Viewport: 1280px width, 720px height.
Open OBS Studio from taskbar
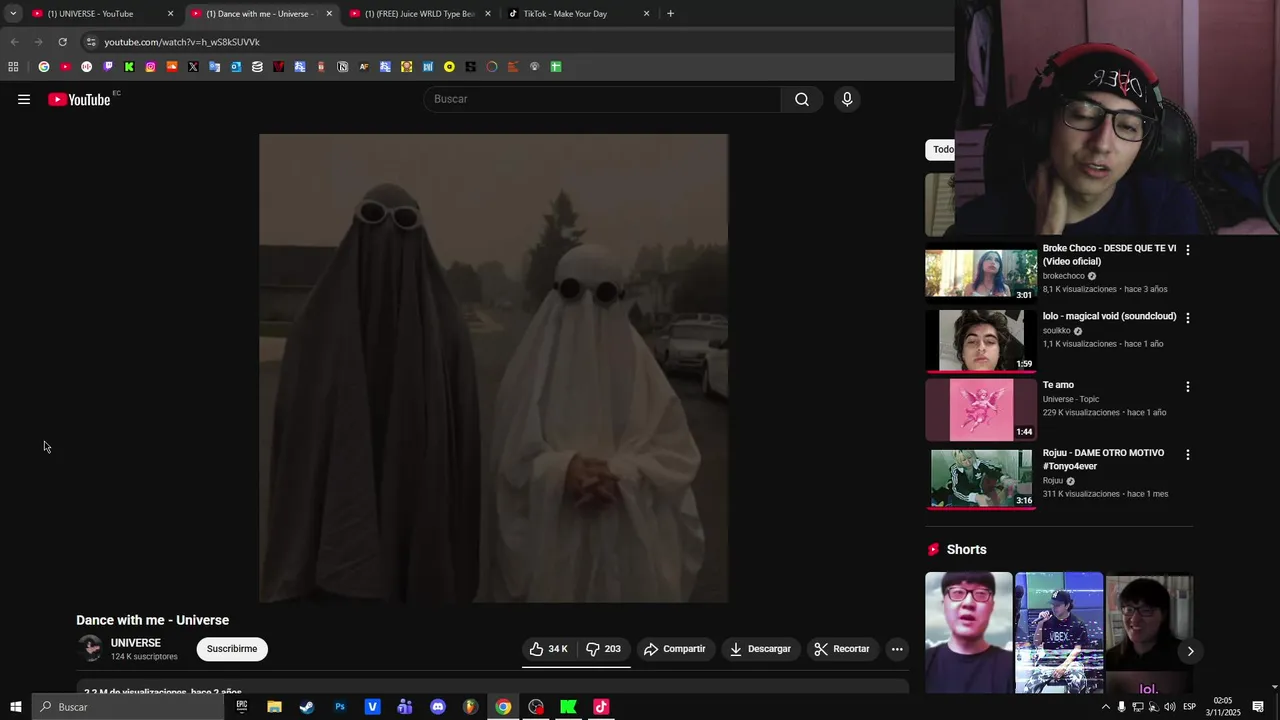coord(536,707)
